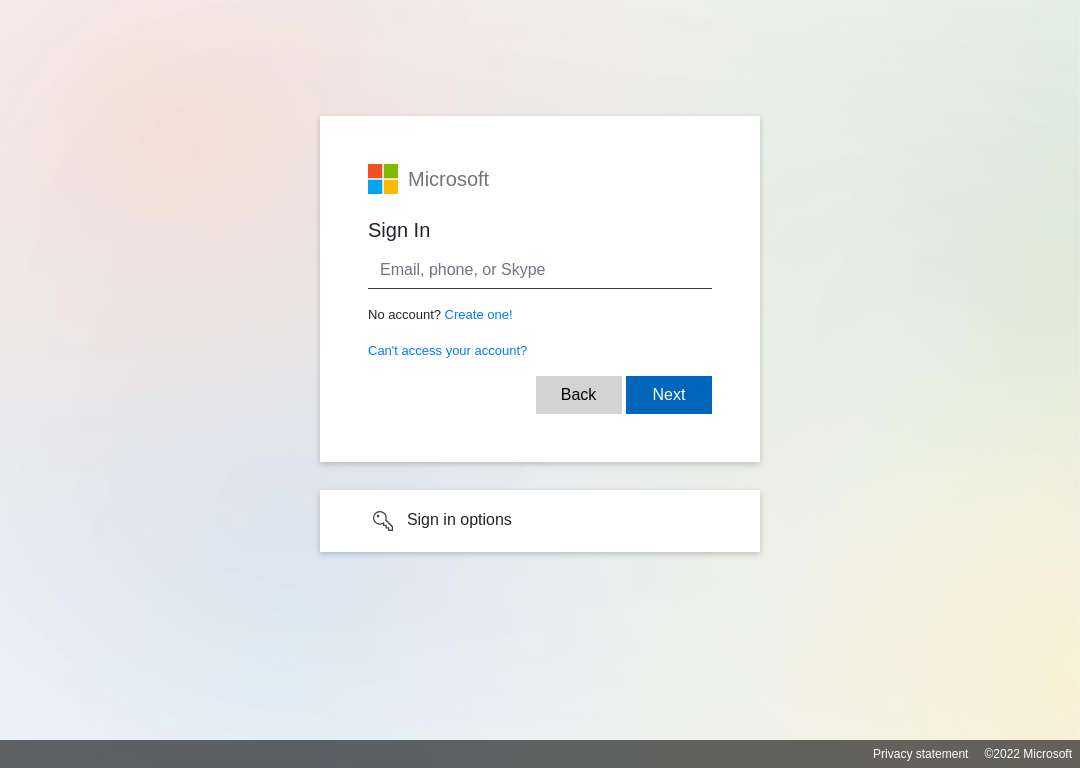Click the Sign In heading
Screen dimensions: 1080x768
click(x=399, y=230)
